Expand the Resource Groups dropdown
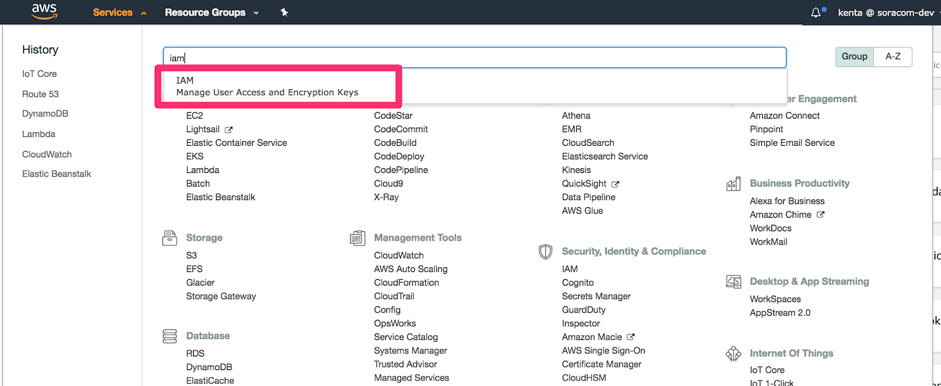 [212, 12]
